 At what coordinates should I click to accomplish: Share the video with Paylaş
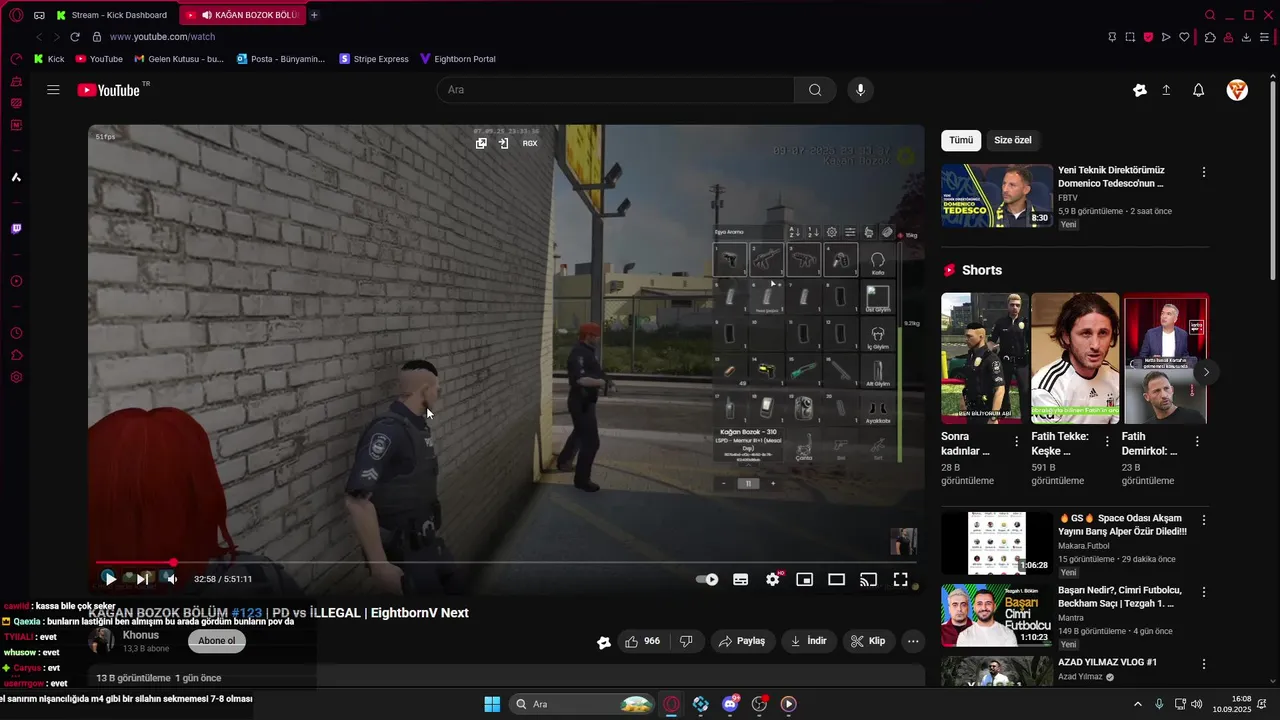click(x=743, y=641)
